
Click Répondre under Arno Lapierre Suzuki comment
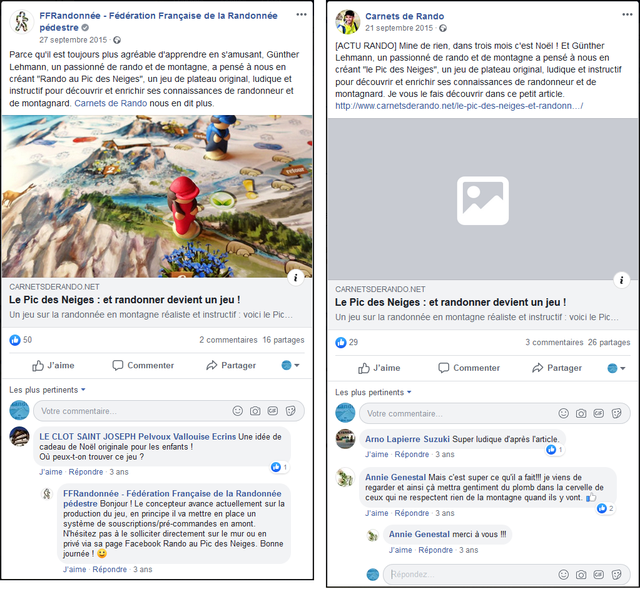tap(411, 454)
